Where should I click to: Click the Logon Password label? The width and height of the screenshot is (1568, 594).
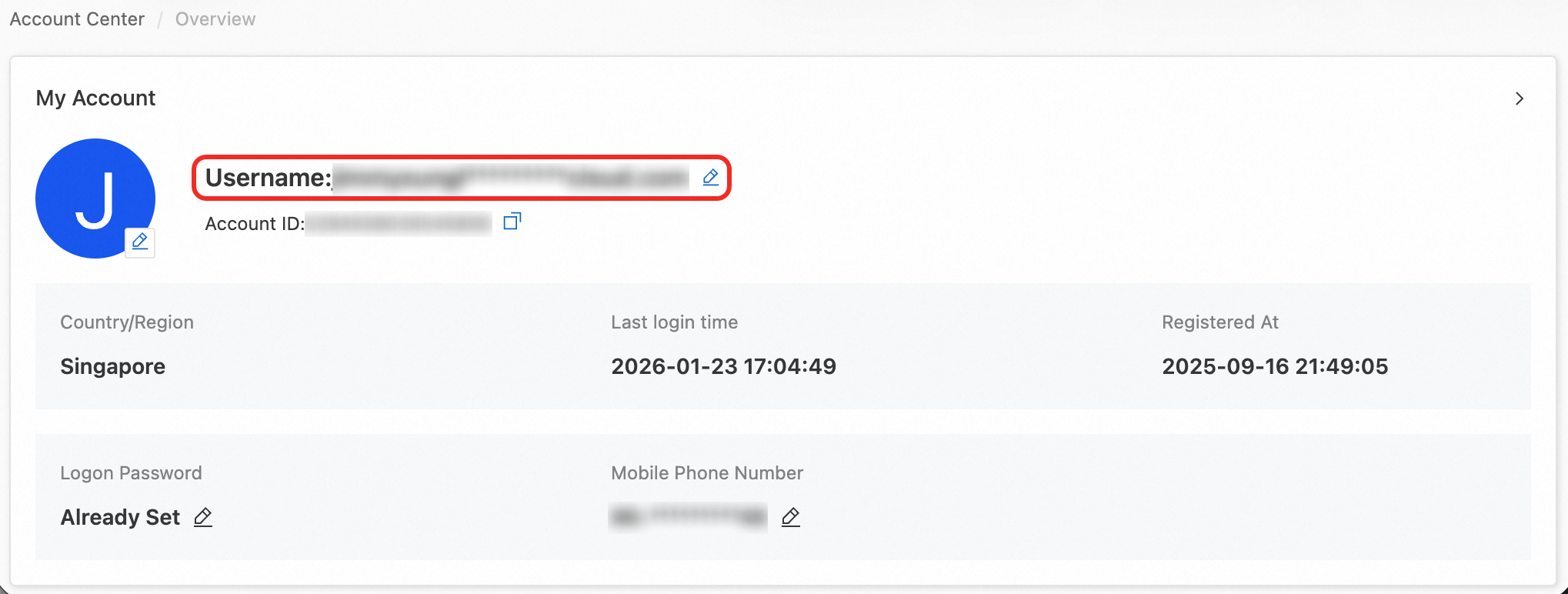point(131,473)
